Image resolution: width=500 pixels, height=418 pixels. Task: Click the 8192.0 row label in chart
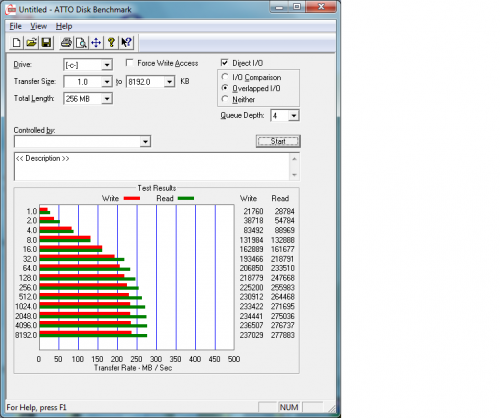coord(26,335)
